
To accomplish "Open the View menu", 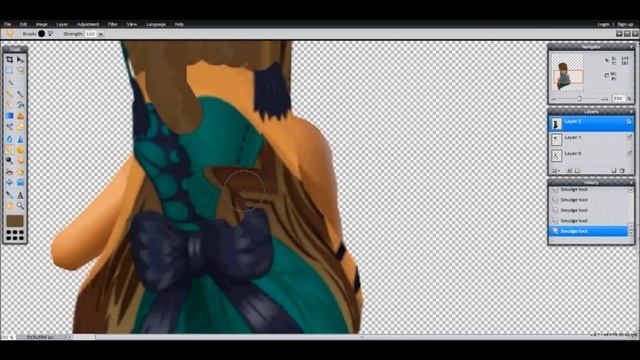I will click(131, 24).
